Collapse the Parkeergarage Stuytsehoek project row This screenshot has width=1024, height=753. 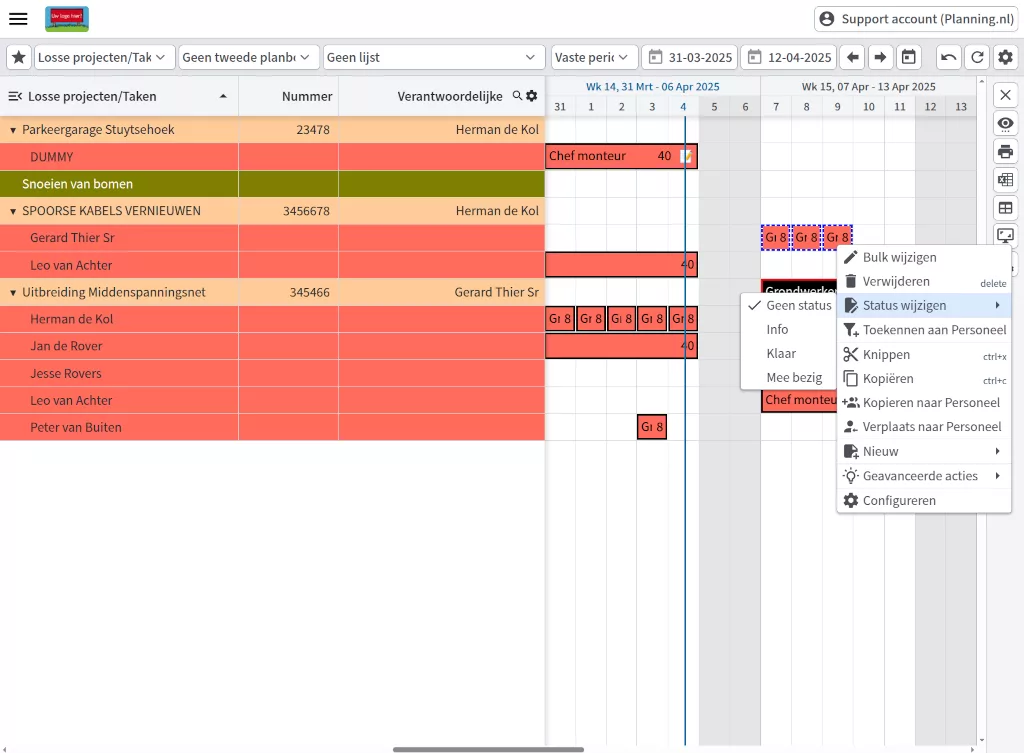point(13,130)
